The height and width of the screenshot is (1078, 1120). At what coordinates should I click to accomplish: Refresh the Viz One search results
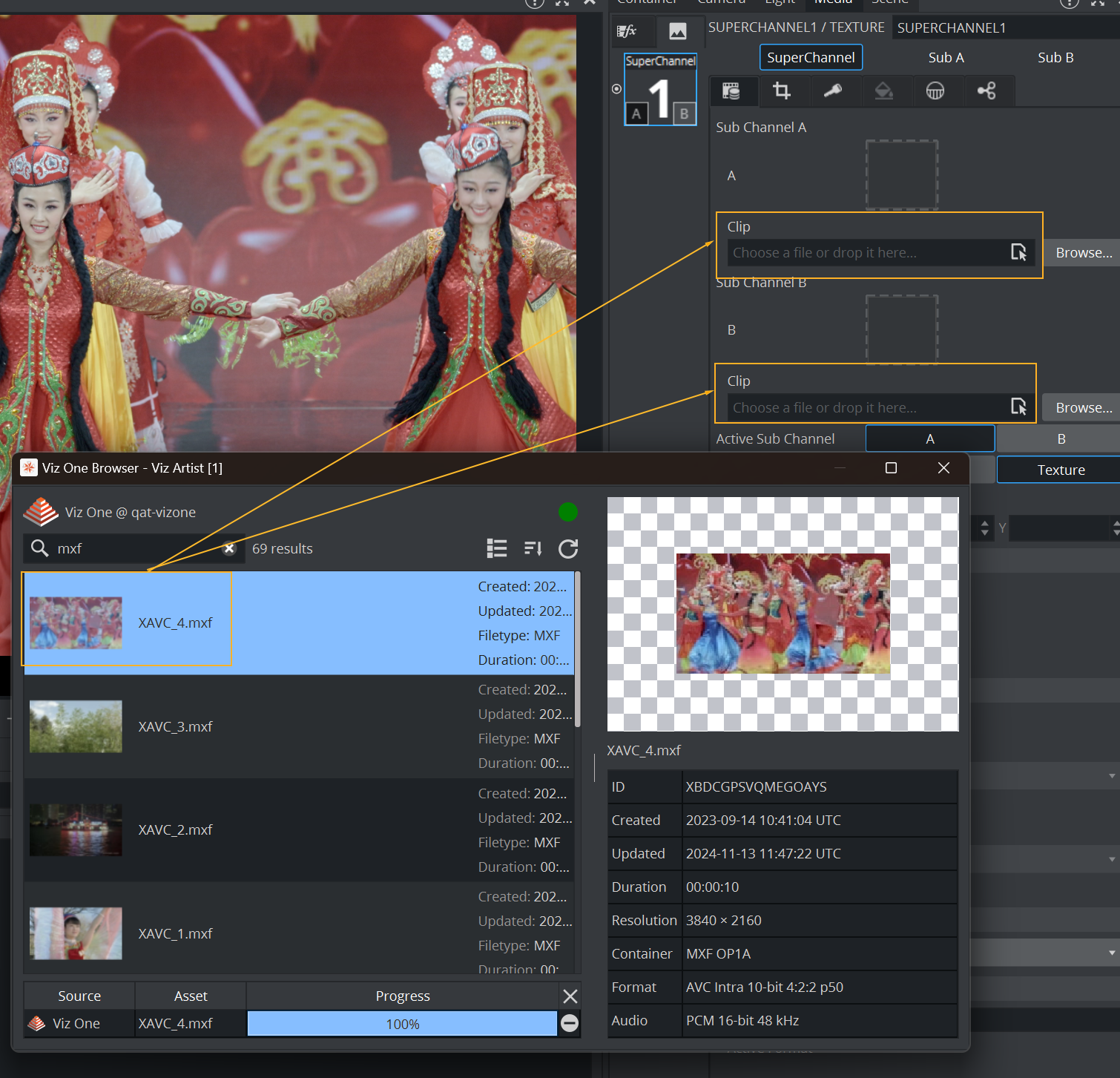[x=568, y=548]
